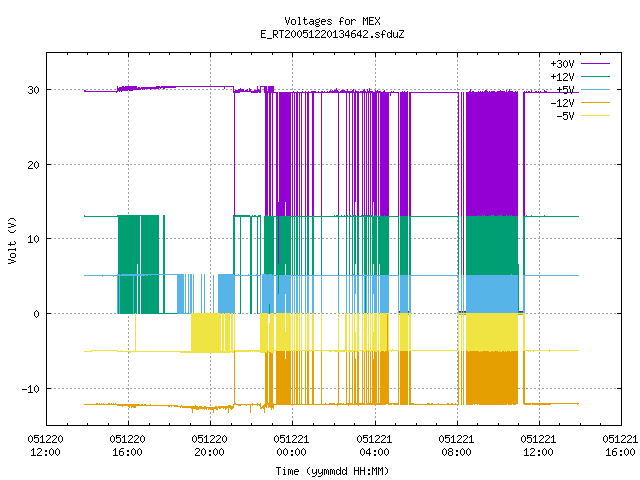640x480 pixels.
Task: Click the y-axis tick value 20
Action: 33,165
